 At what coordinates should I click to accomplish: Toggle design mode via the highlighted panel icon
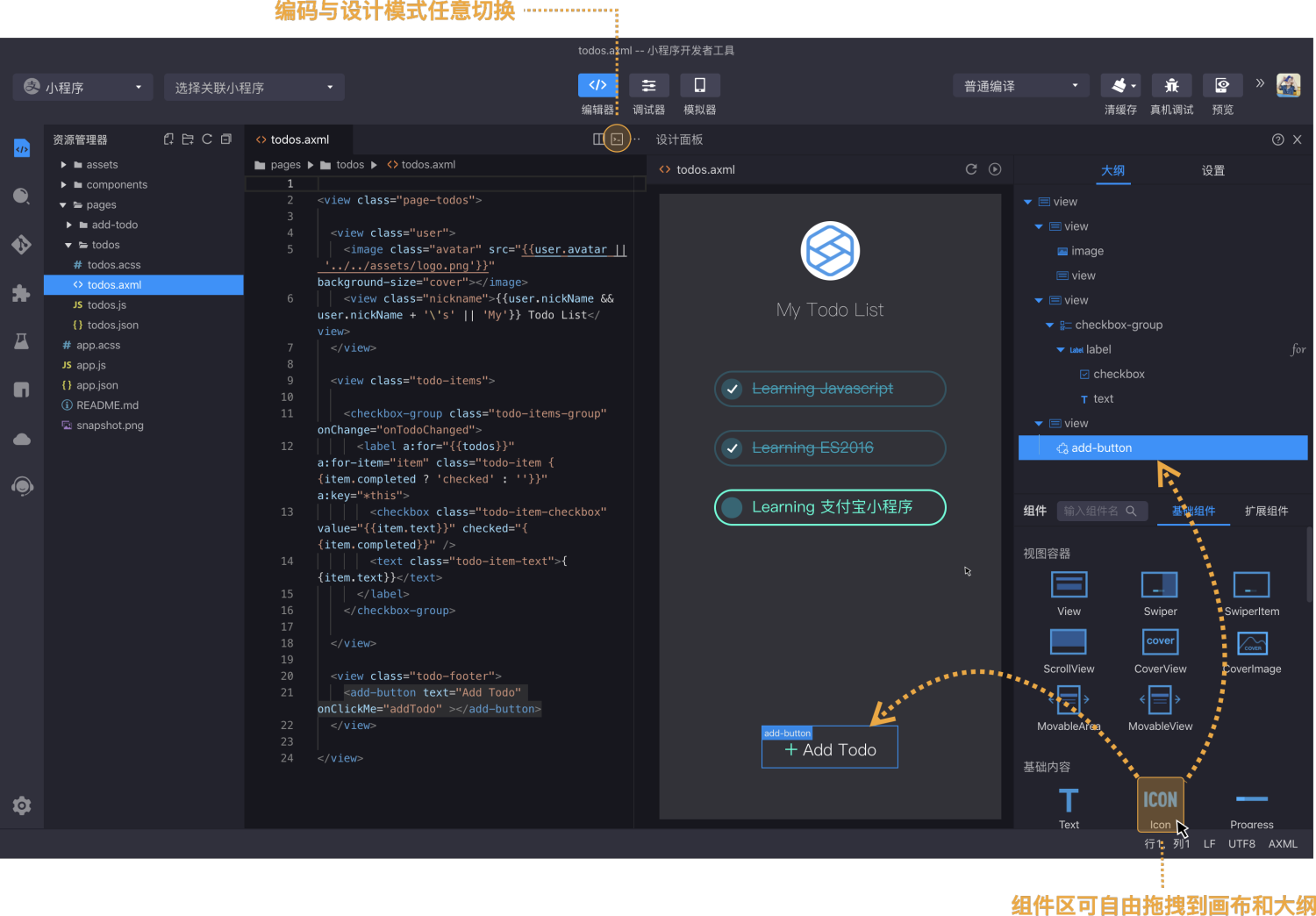(617, 139)
